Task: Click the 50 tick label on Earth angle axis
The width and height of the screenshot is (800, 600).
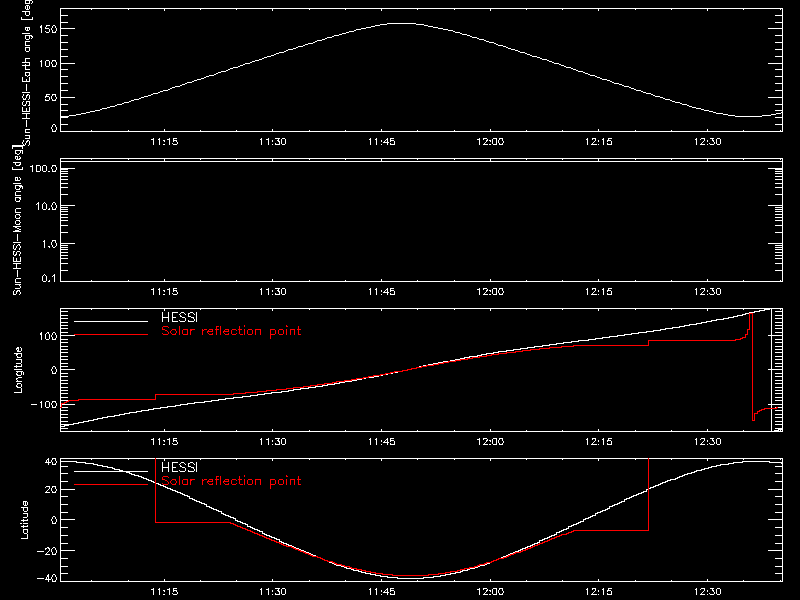Action: click(51, 97)
